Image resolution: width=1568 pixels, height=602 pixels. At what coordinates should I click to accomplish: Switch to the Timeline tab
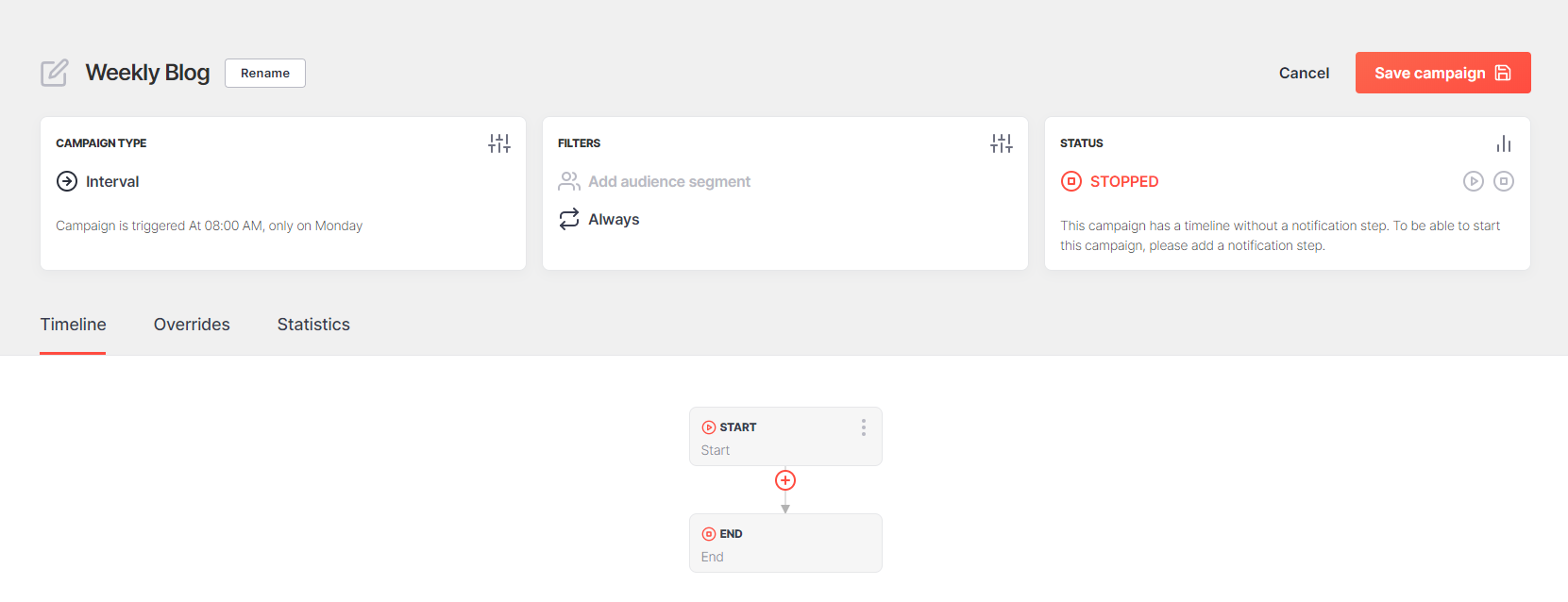tap(73, 325)
